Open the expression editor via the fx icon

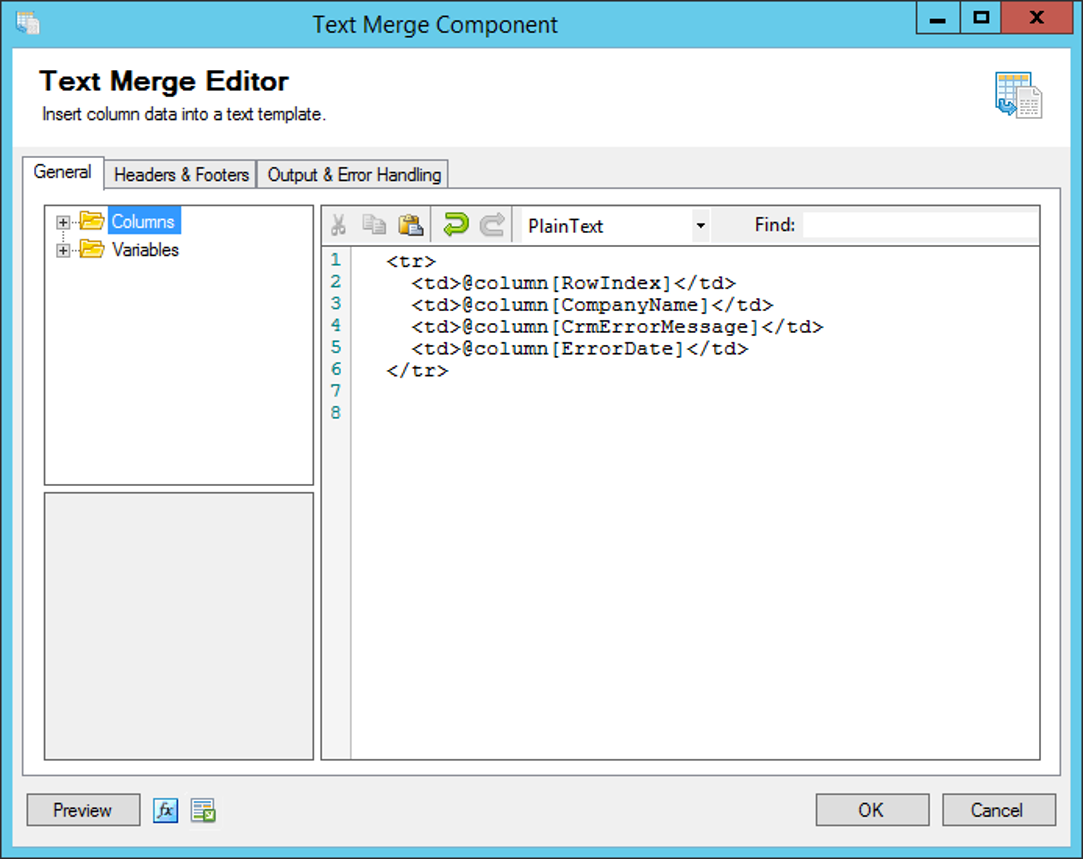(x=166, y=810)
